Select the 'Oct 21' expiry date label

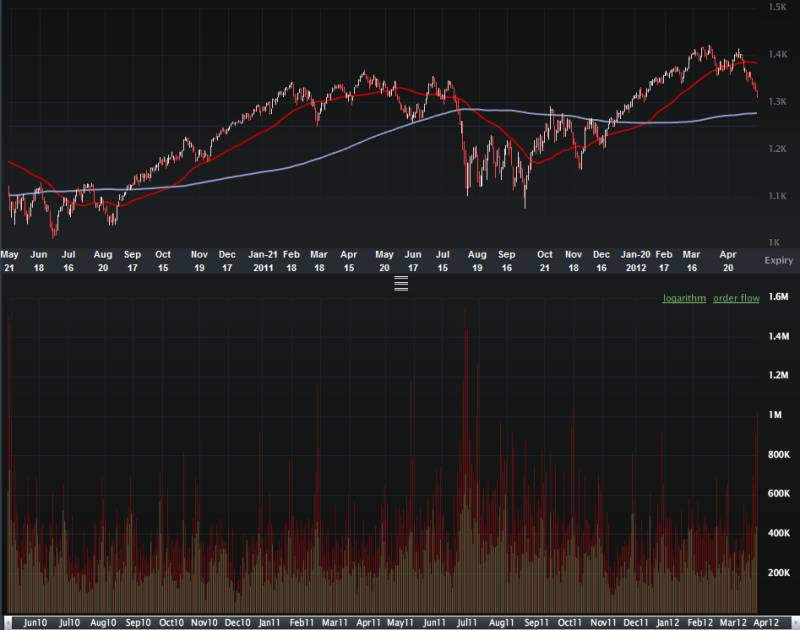545,261
